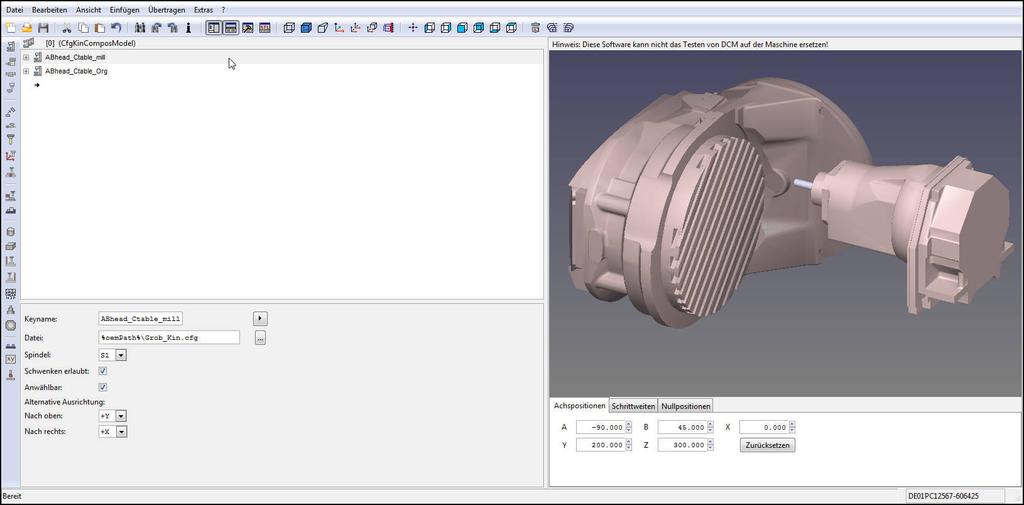Click the arrow button next to Keyname
The width and height of the screenshot is (1024, 505).
[x=260, y=319]
